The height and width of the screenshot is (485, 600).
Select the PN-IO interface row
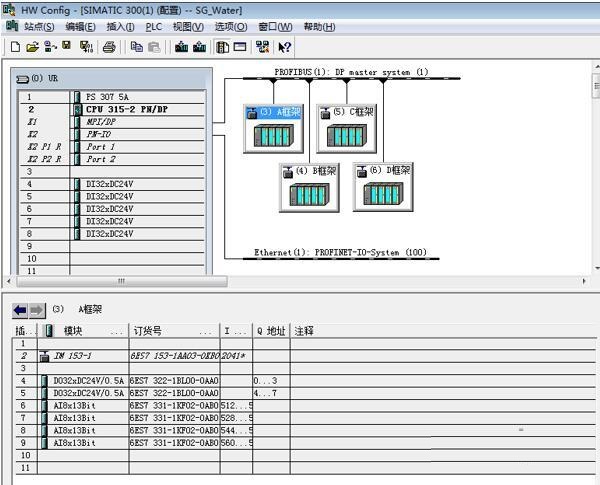pos(112,134)
